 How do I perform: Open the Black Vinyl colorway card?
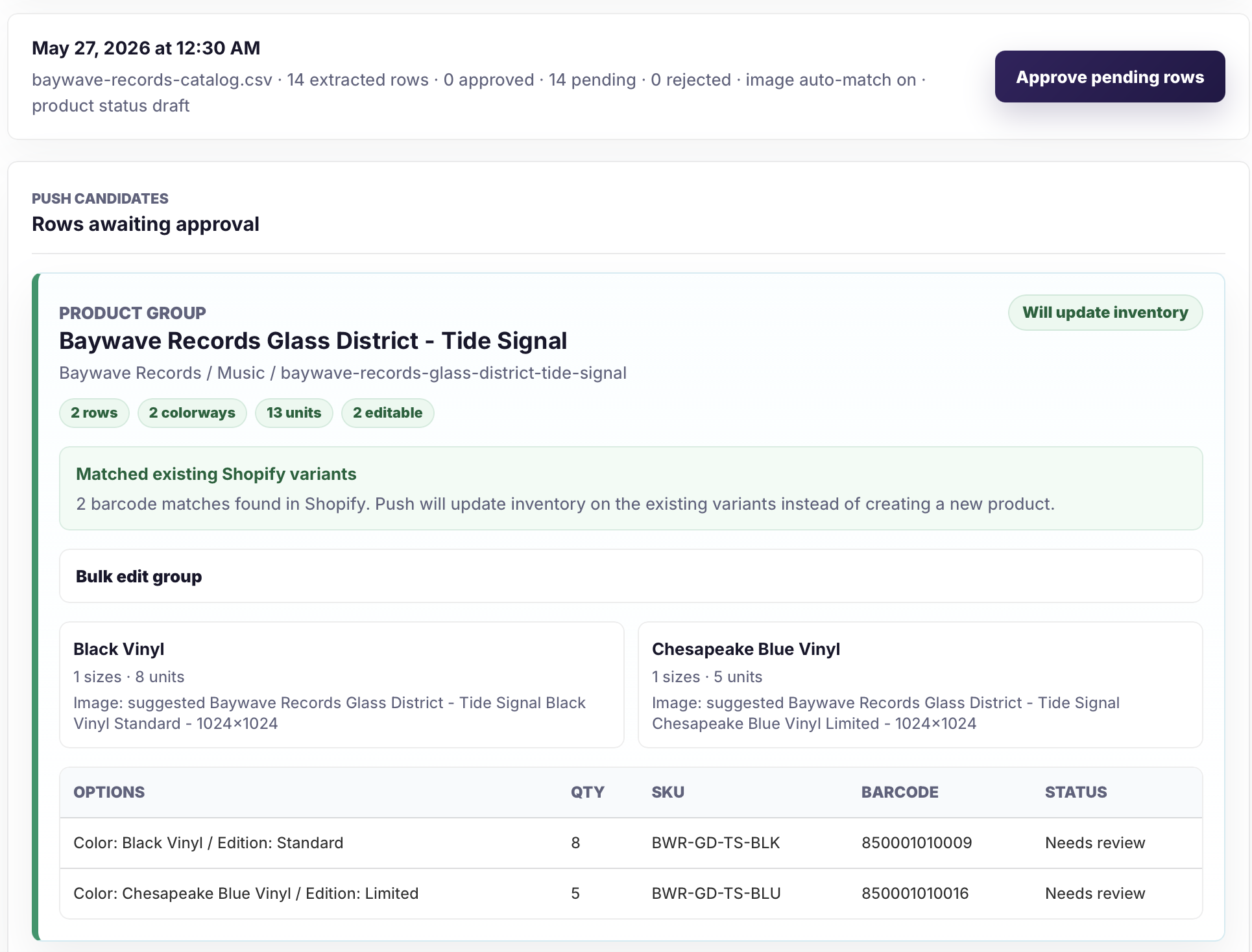coord(342,685)
